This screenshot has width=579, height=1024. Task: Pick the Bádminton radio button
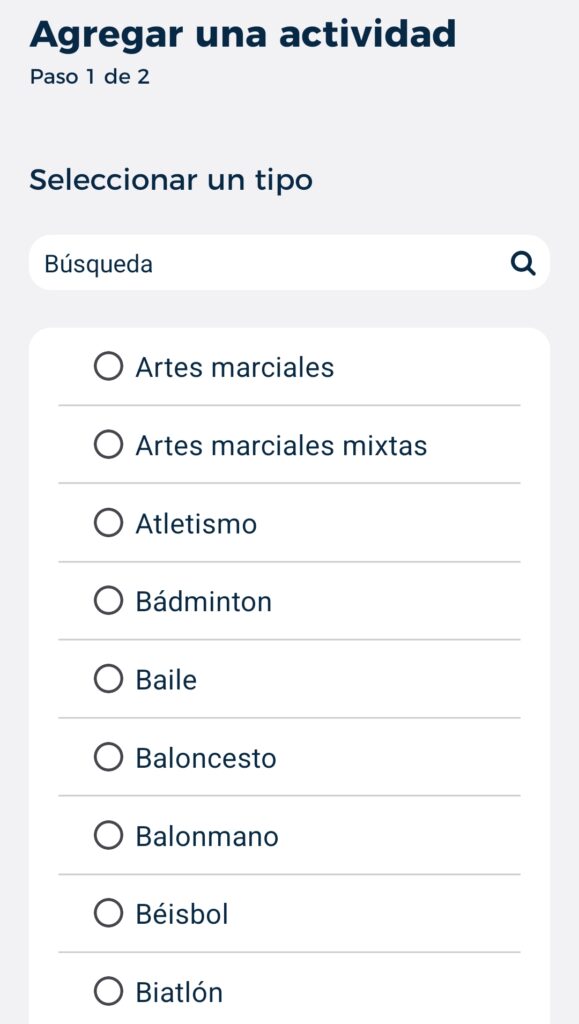pyautogui.click(x=108, y=601)
